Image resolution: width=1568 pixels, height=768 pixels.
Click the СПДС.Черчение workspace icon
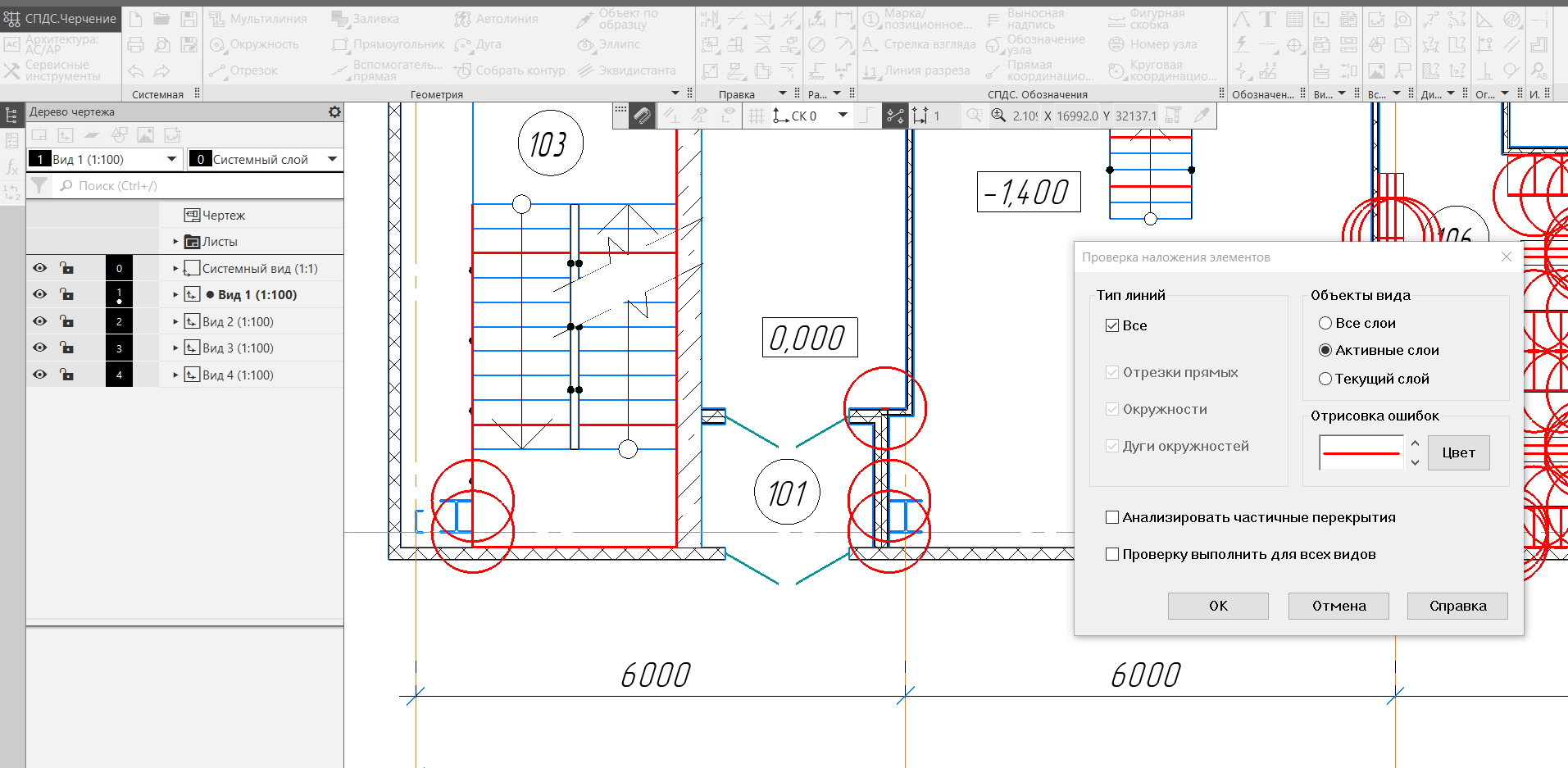point(11,18)
